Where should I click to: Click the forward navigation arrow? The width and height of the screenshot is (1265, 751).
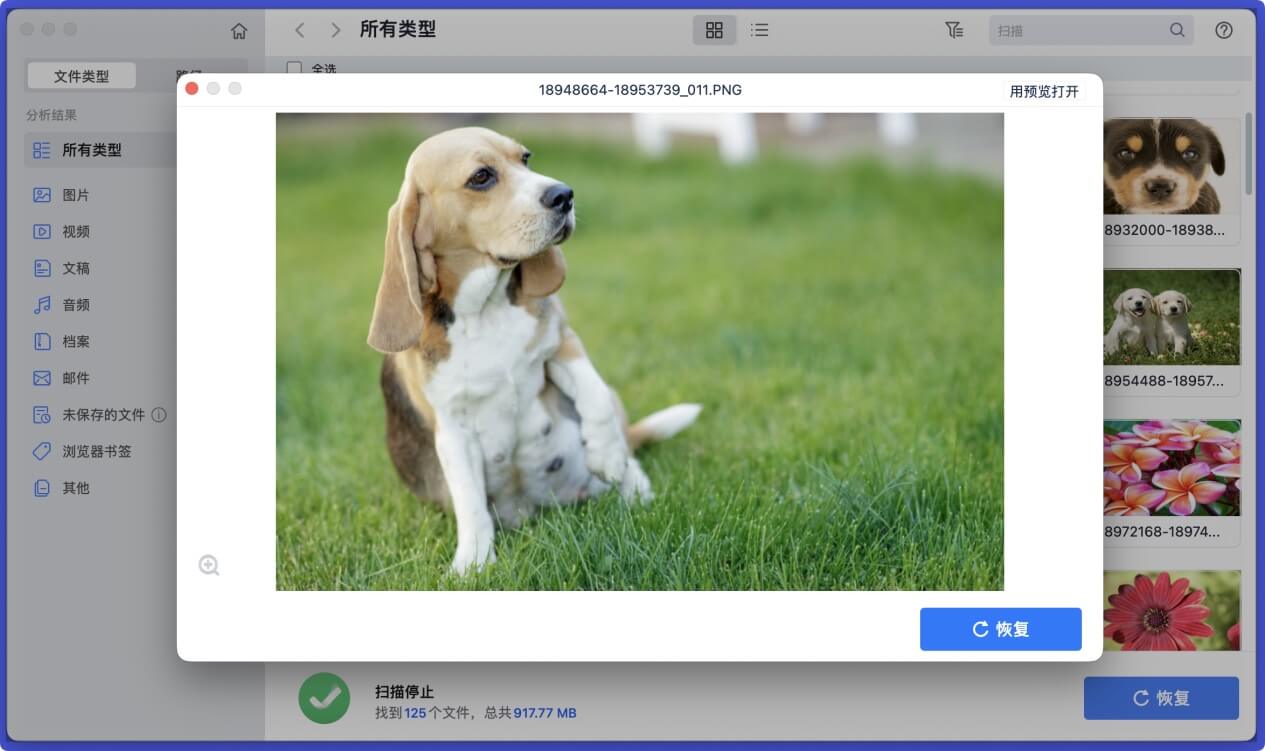point(335,30)
